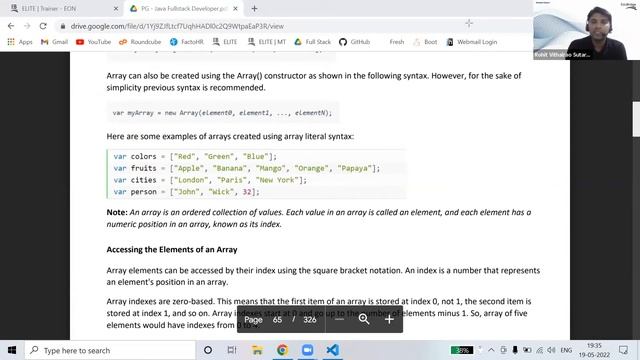Open the ELITE | MT bookmark
The image size is (640, 360).
[x=267, y=42]
